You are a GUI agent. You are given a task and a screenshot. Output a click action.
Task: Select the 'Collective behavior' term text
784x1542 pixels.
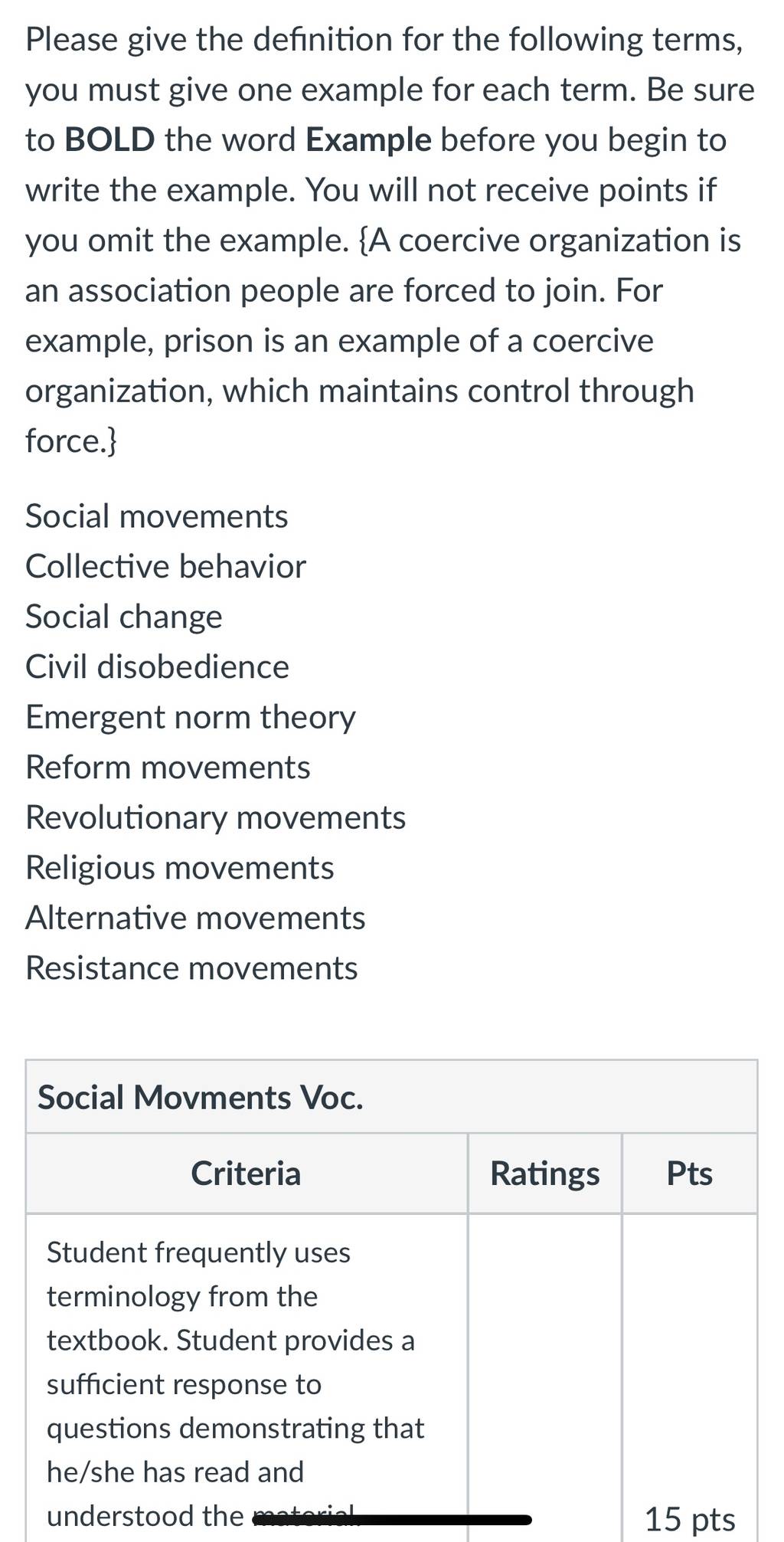coord(165,567)
